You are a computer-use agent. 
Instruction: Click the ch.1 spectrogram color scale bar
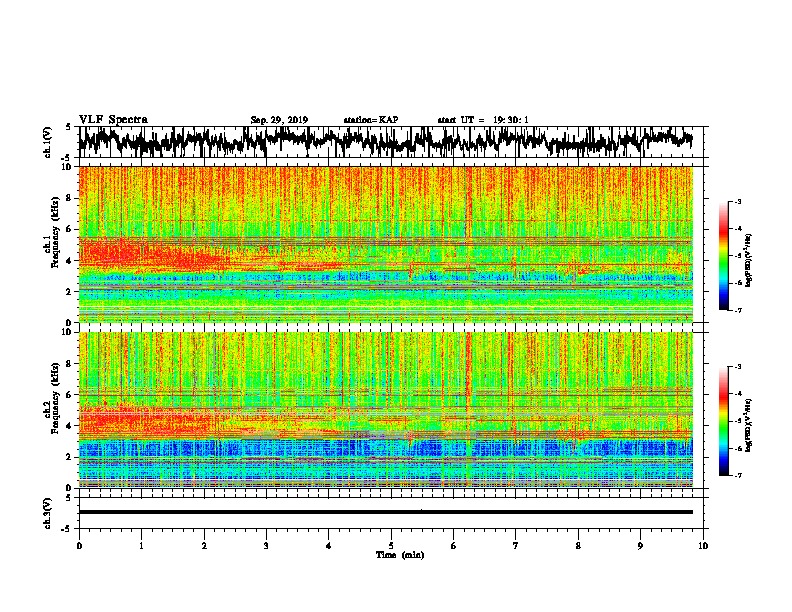(x=723, y=255)
